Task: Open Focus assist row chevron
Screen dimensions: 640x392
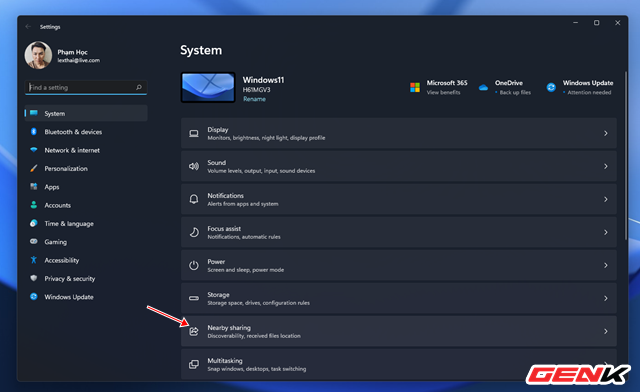Action: click(606, 232)
